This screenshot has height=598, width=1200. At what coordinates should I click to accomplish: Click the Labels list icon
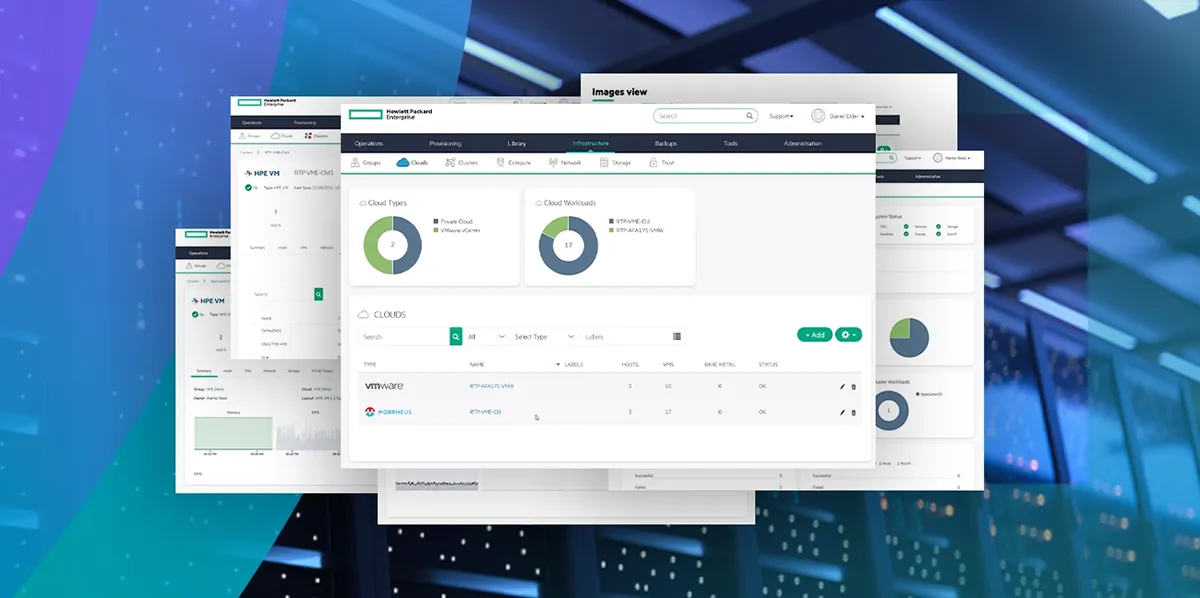tap(677, 337)
